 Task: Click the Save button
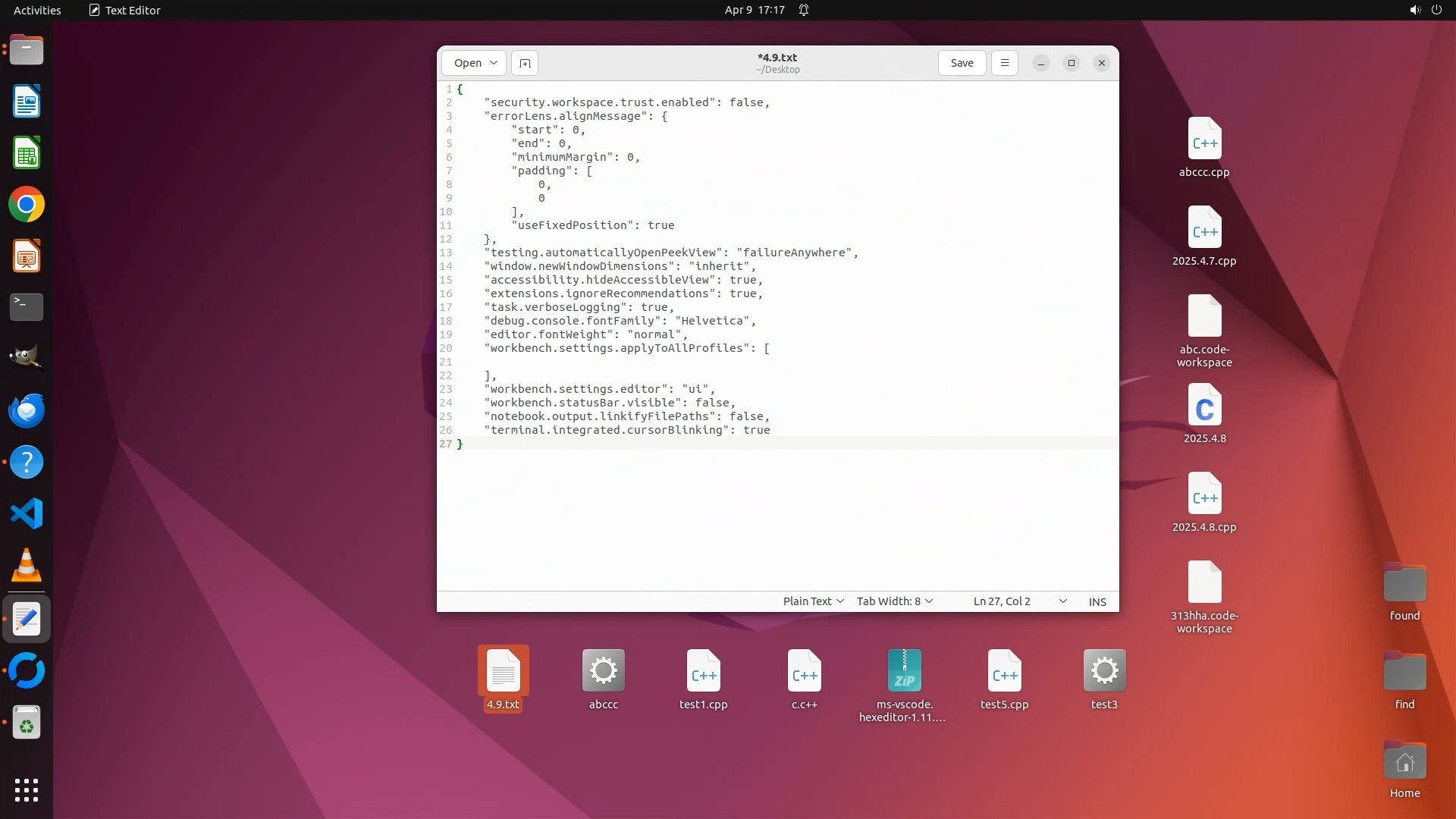click(962, 63)
